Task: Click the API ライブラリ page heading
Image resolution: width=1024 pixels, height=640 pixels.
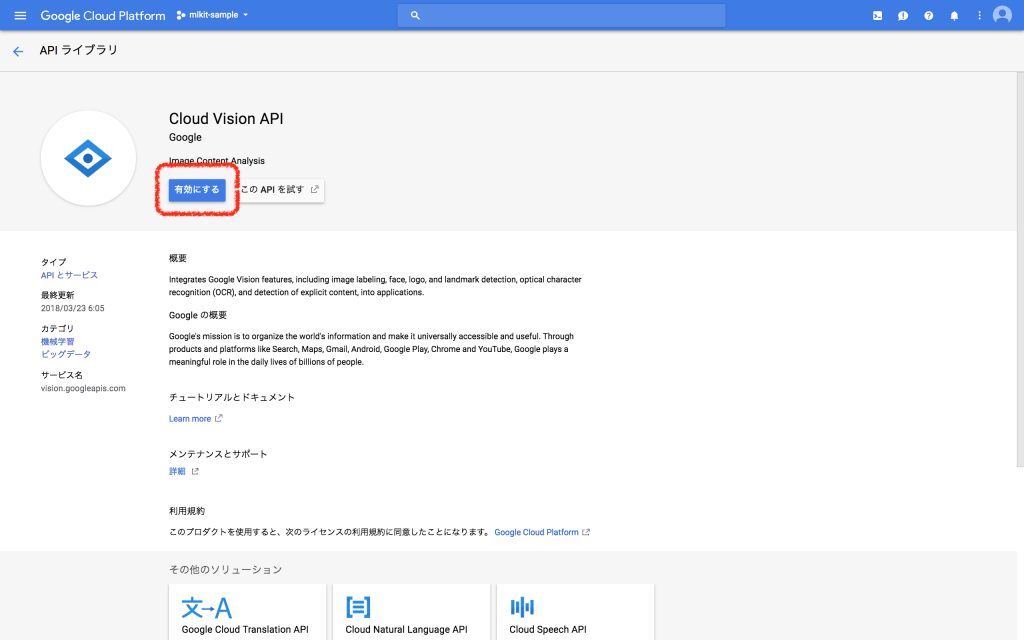Action: [x=78, y=50]
